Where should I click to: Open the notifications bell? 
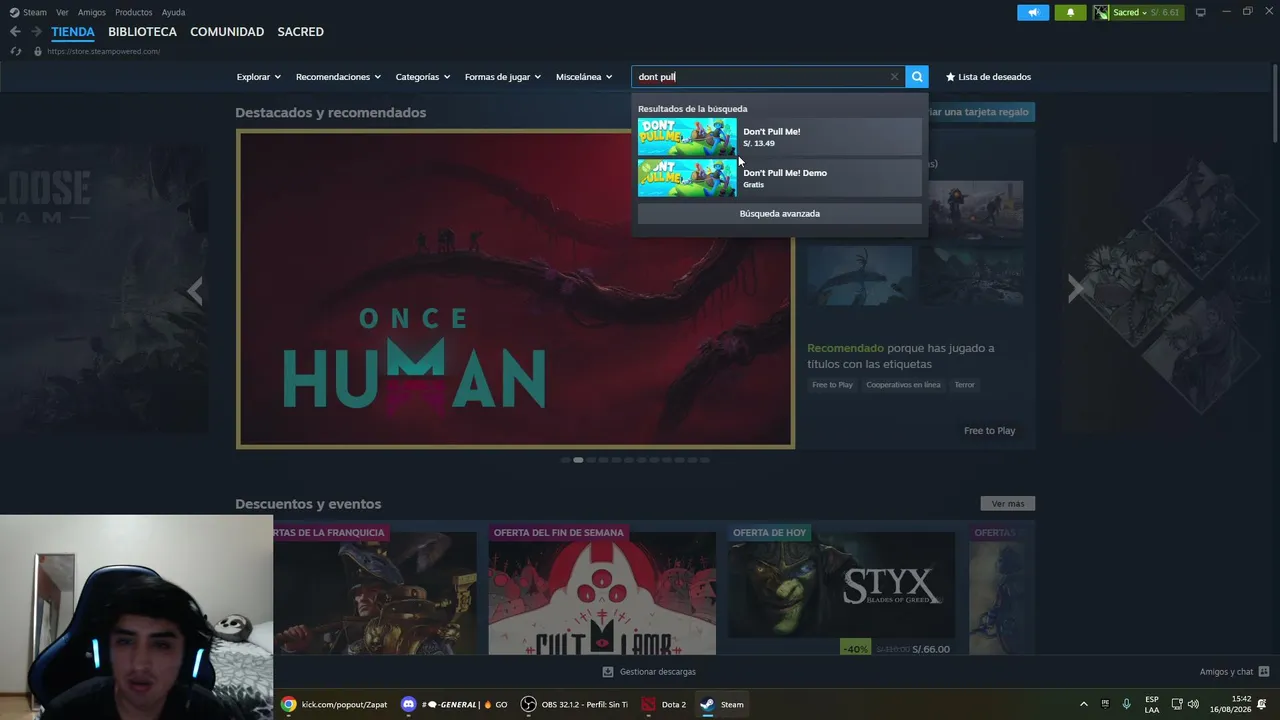coord(1070,12)
